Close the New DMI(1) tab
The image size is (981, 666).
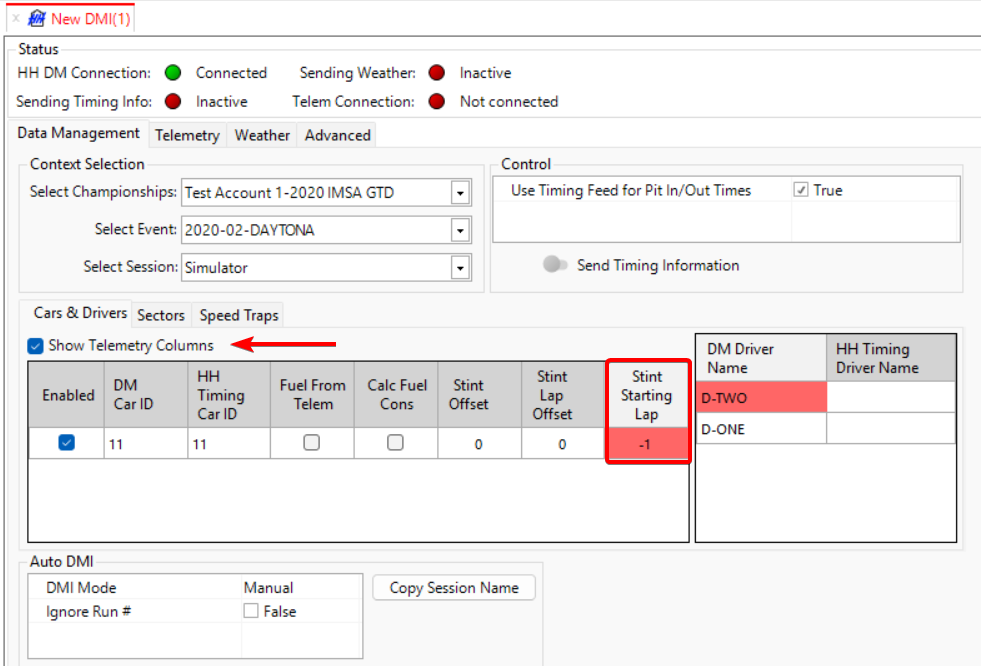(15, 19)
